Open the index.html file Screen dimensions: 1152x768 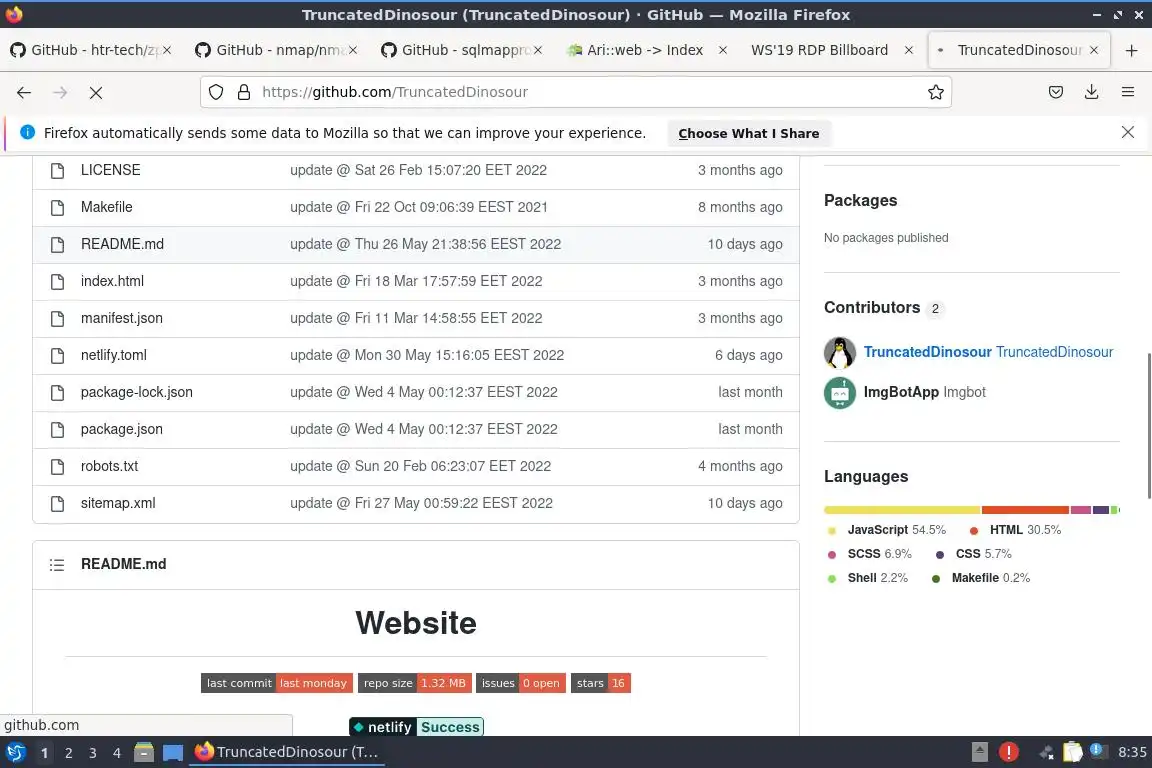112,281
